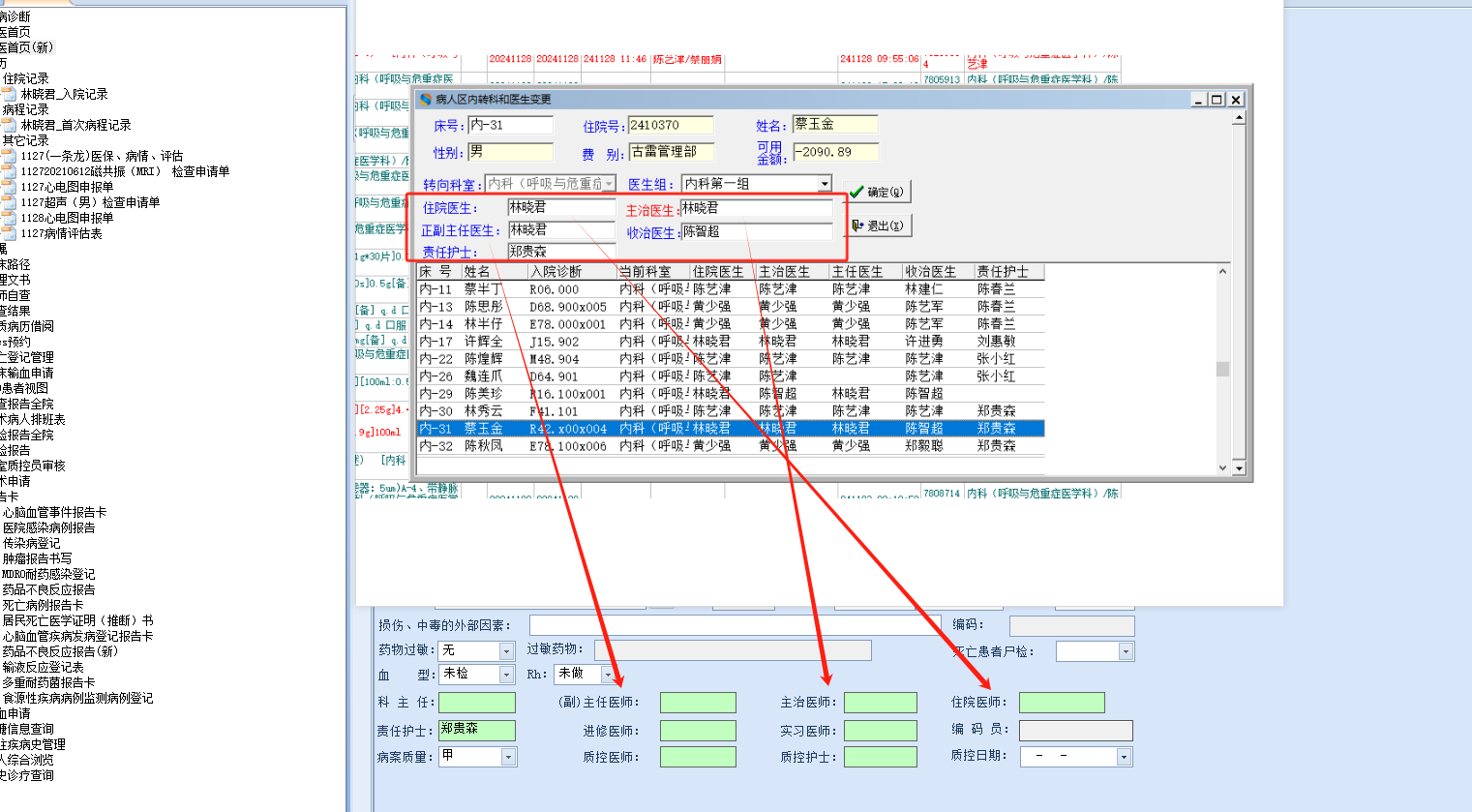Open the 病案质量 dropdown

(508, 757)
